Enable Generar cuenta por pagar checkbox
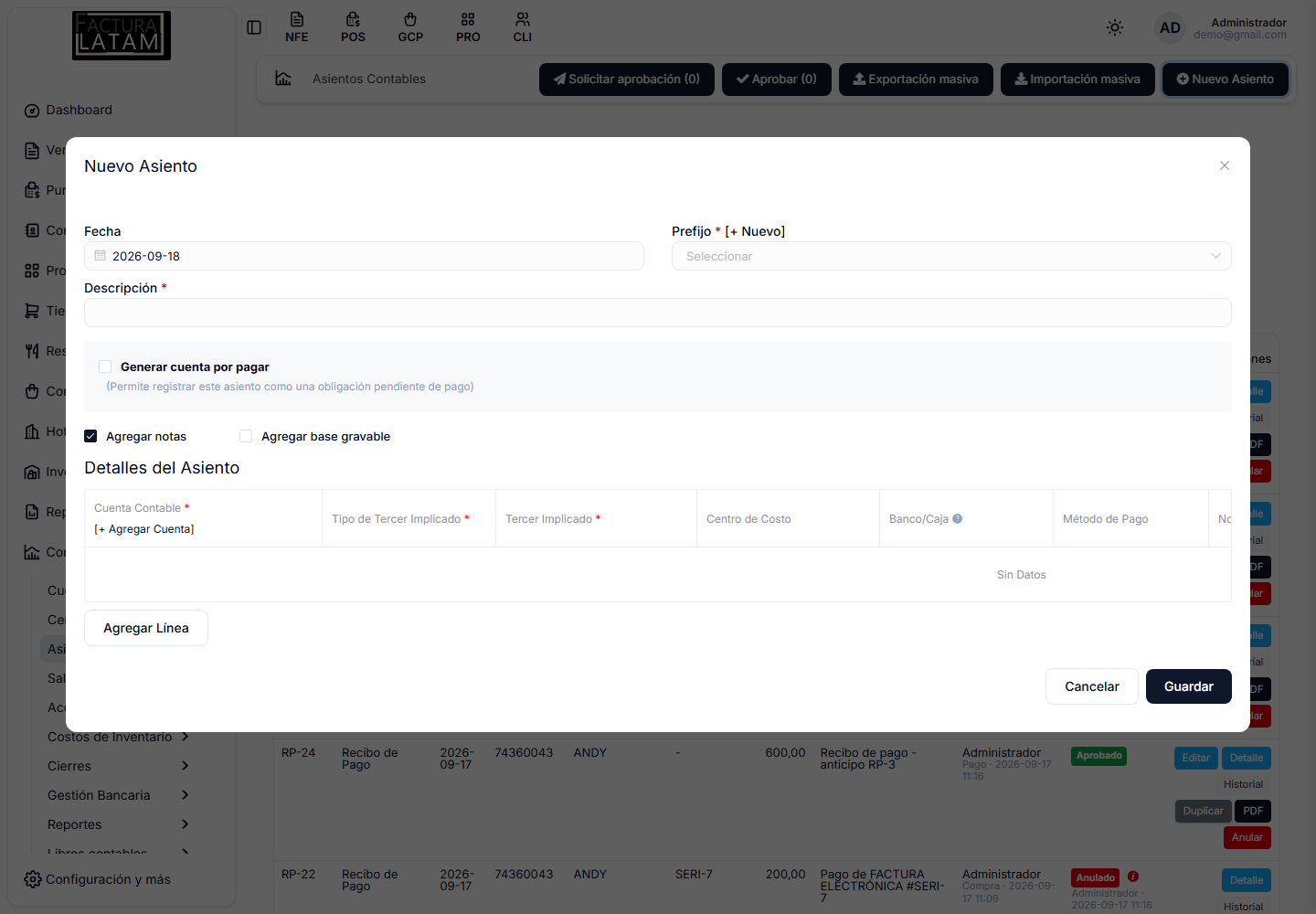Image resolution: width=1316 pixels, height=914 pixels. point(105,367)
